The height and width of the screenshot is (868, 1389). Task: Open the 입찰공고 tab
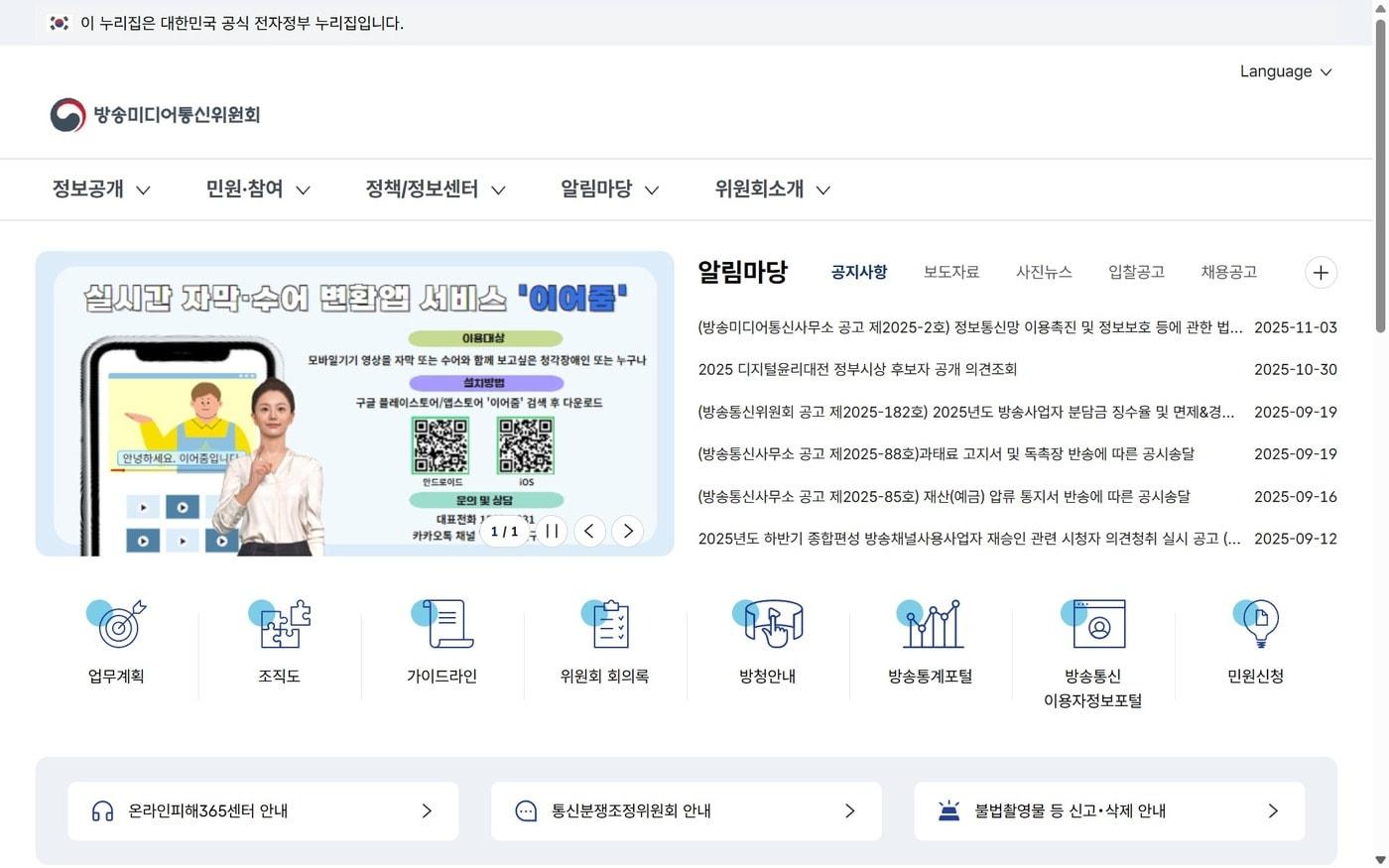1135,272
